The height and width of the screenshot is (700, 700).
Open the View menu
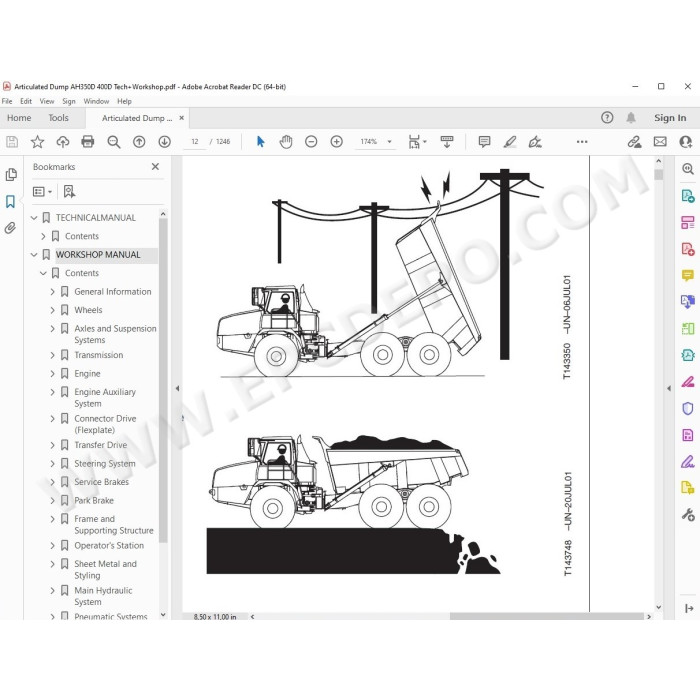[x=47, y=101]
